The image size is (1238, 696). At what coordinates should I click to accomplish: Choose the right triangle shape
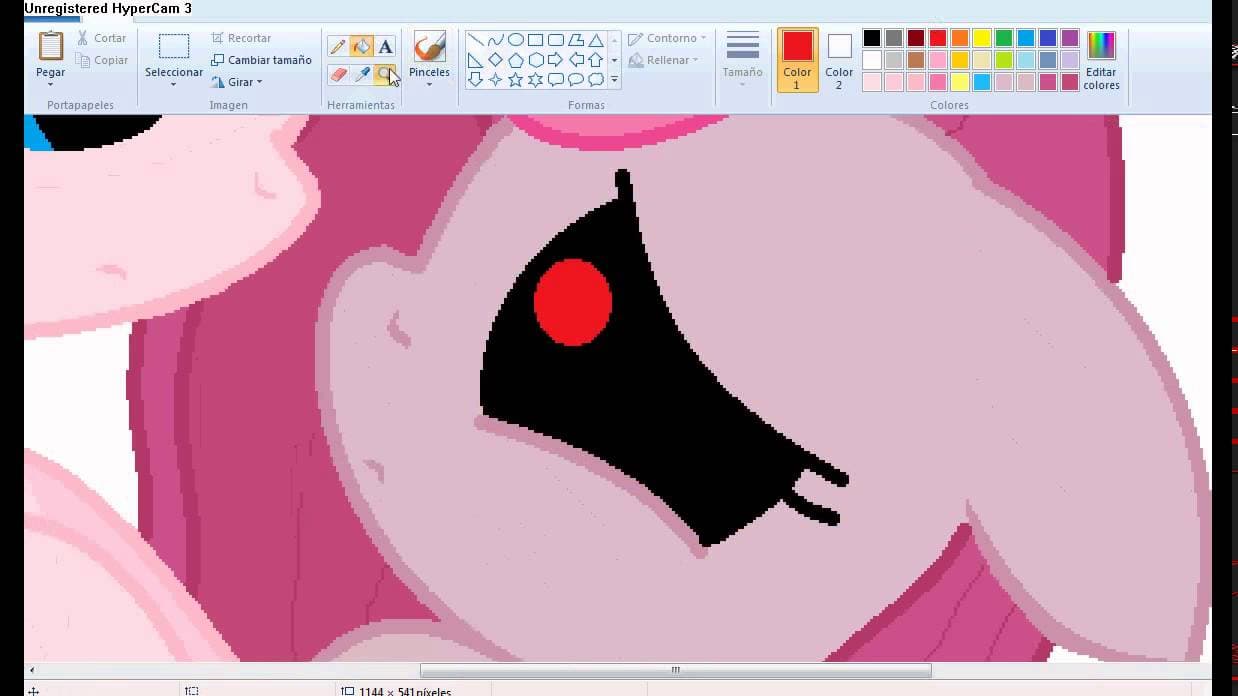coord(476,60)
